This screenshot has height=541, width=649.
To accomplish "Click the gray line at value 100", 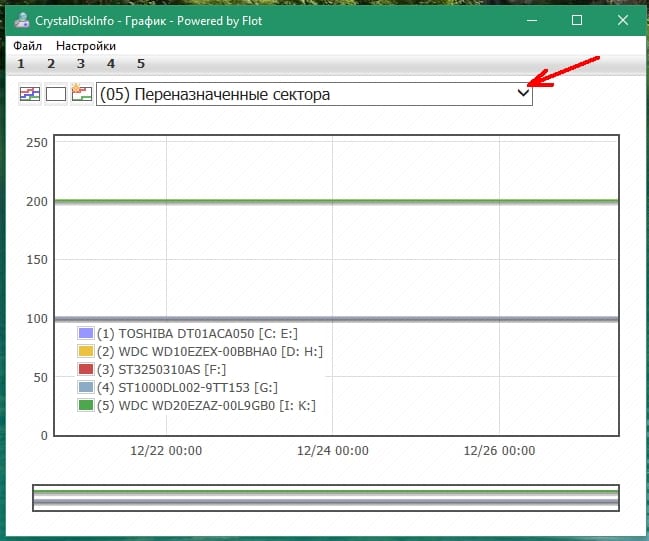I will pos(337,319).
